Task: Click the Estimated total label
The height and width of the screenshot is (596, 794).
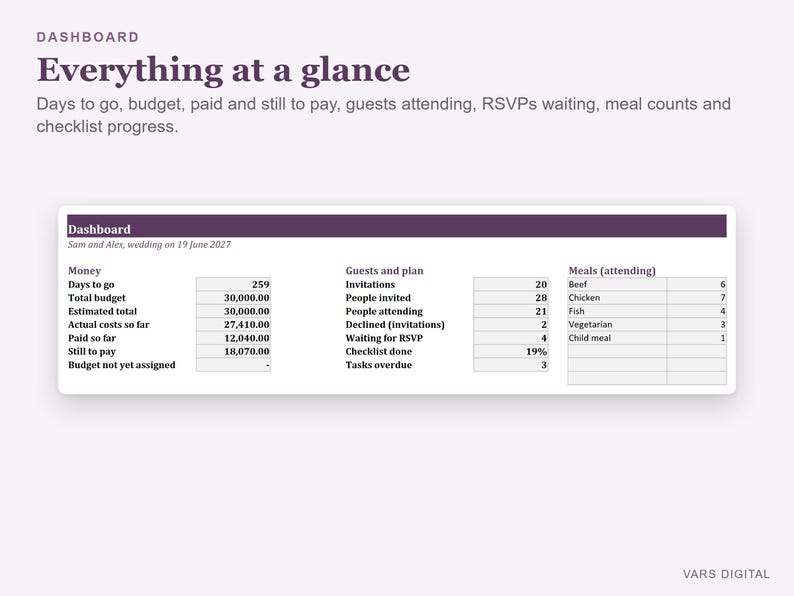Action: [x=102, y=311]
